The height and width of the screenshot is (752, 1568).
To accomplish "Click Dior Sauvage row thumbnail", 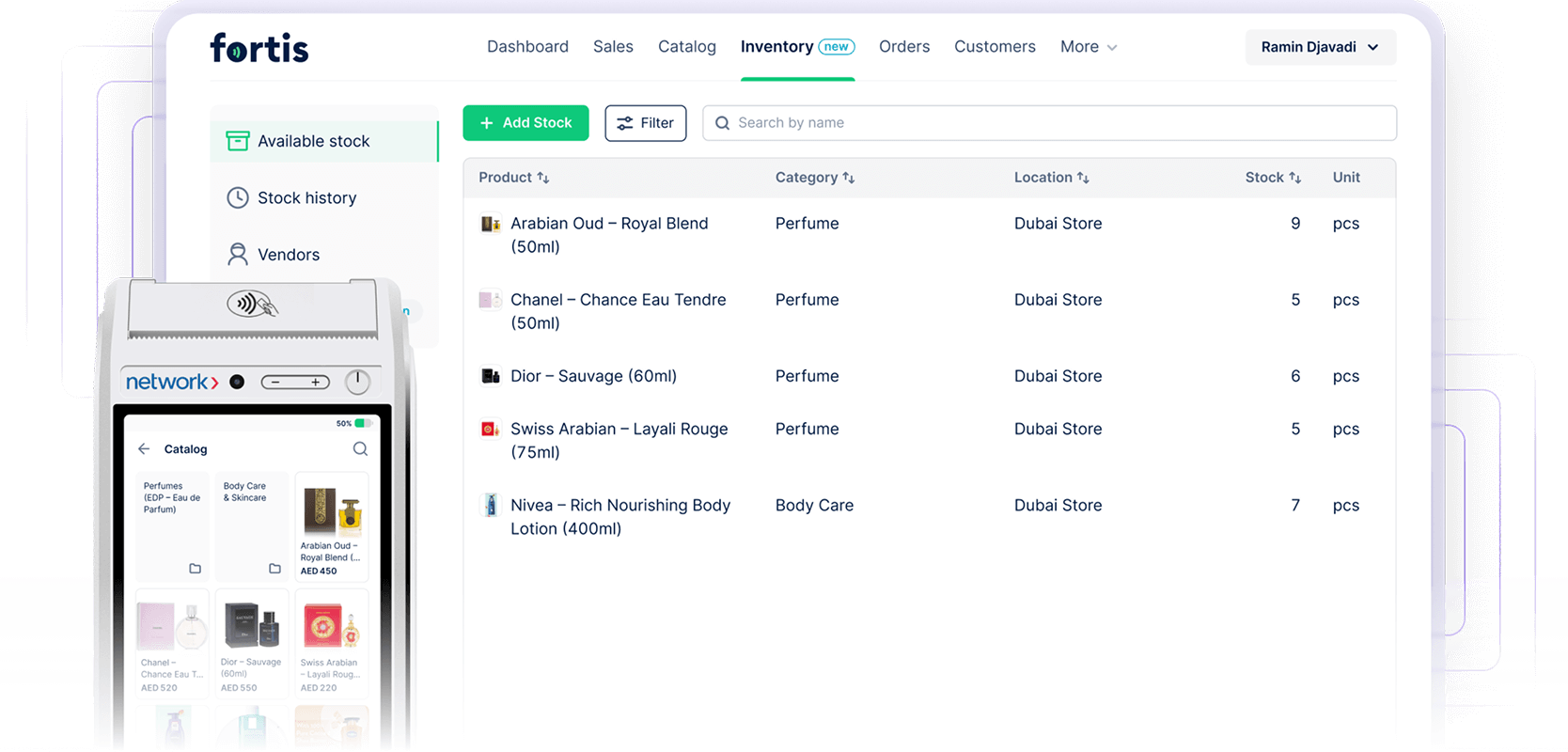I will tap(490, 376).
